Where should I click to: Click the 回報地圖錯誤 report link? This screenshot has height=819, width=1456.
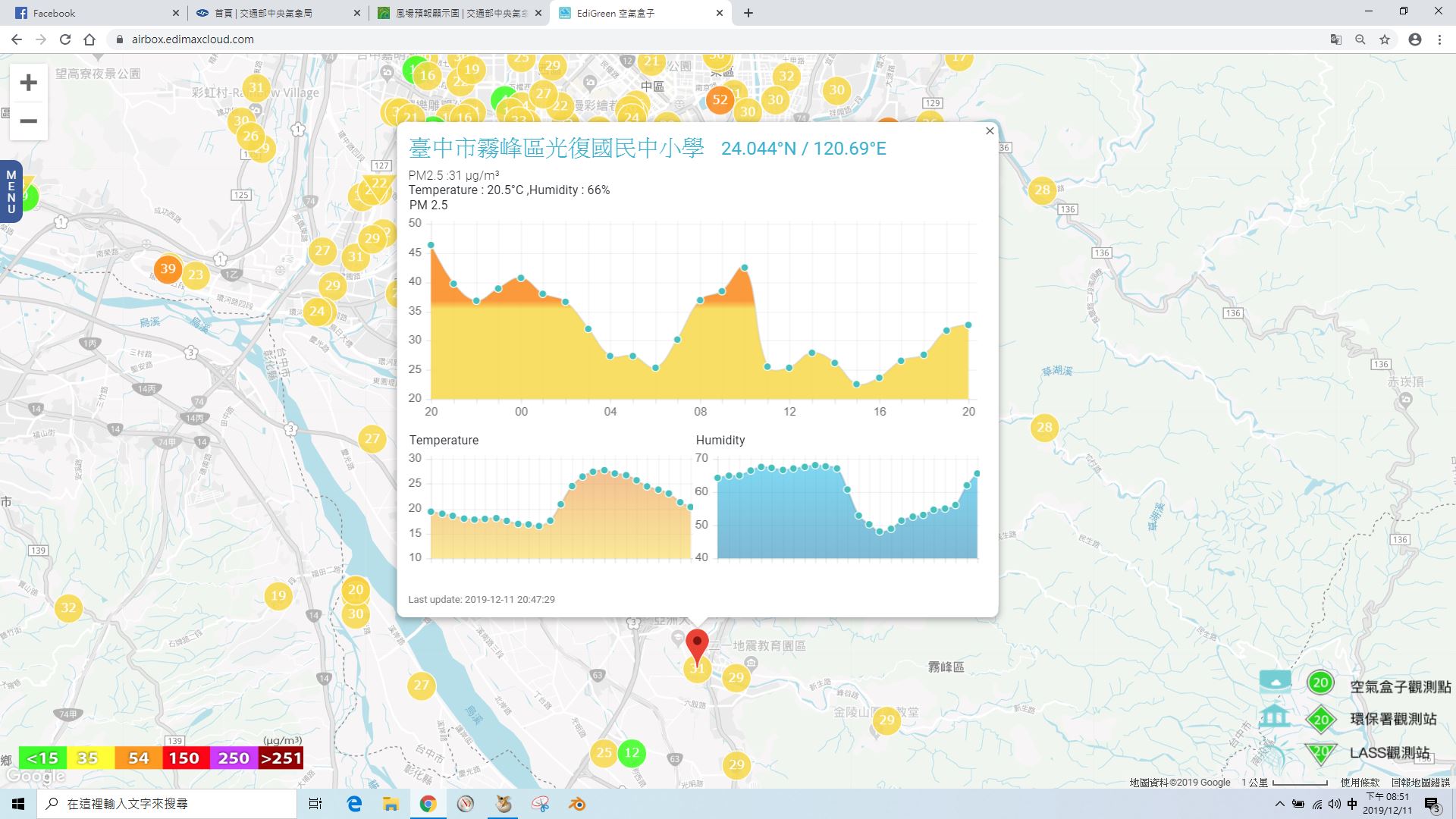tap(1420, 783)
